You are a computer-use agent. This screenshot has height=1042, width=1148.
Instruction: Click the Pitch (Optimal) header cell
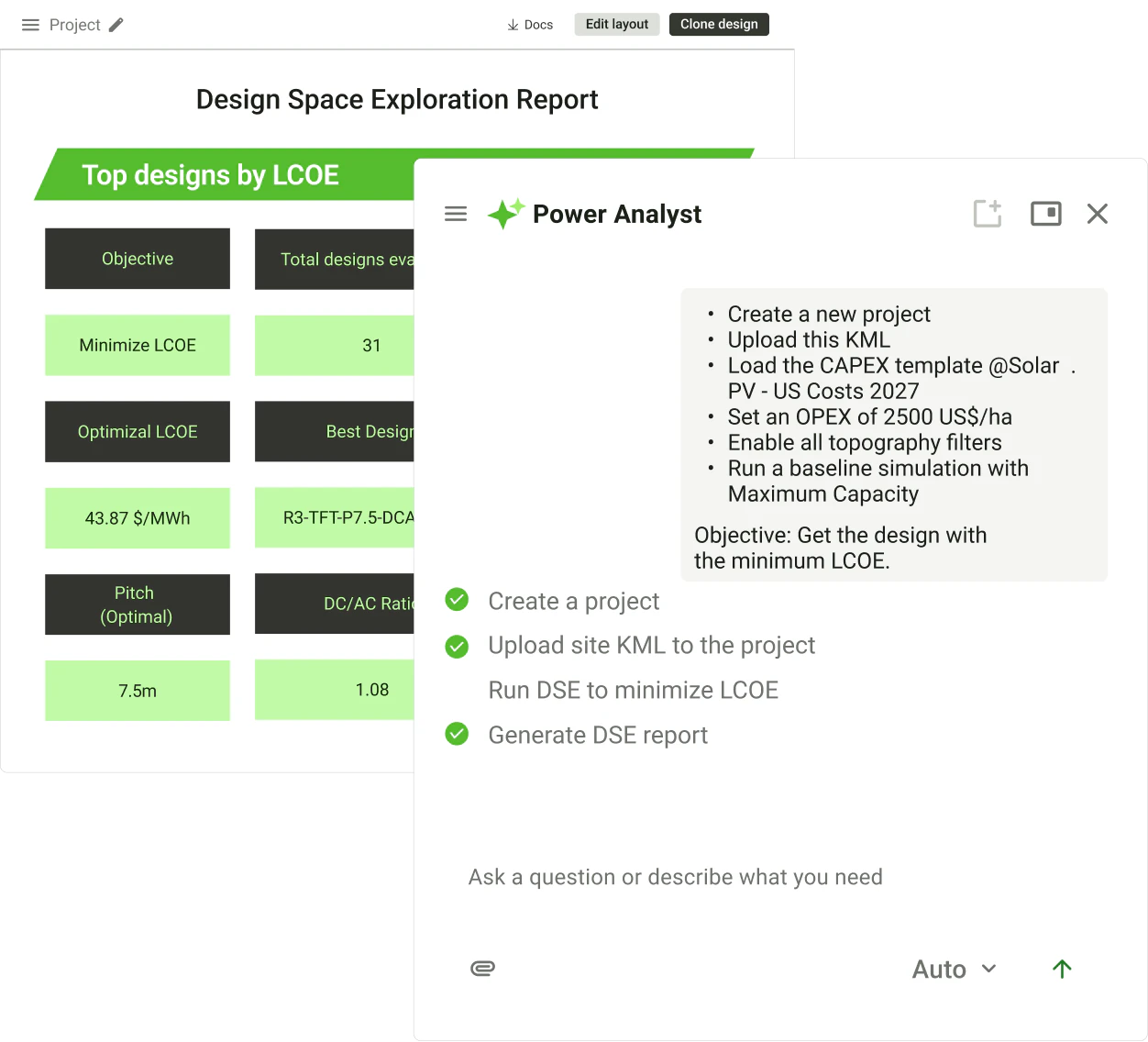[x=138, y=604]
